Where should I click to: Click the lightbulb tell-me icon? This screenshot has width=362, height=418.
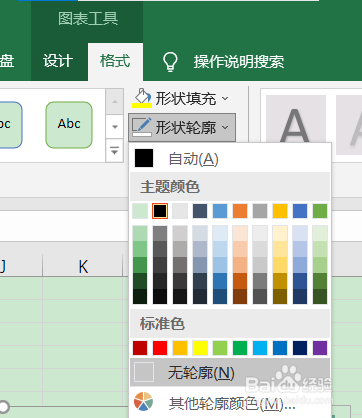pos(170,62)
